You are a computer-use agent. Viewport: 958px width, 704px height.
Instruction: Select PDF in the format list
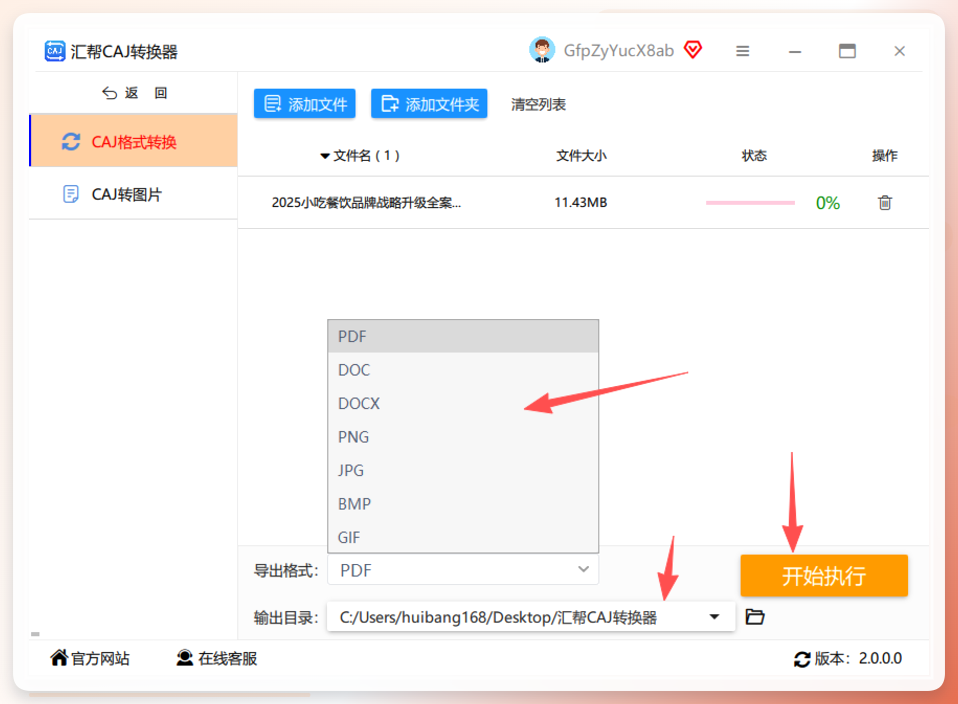[463, 337]
